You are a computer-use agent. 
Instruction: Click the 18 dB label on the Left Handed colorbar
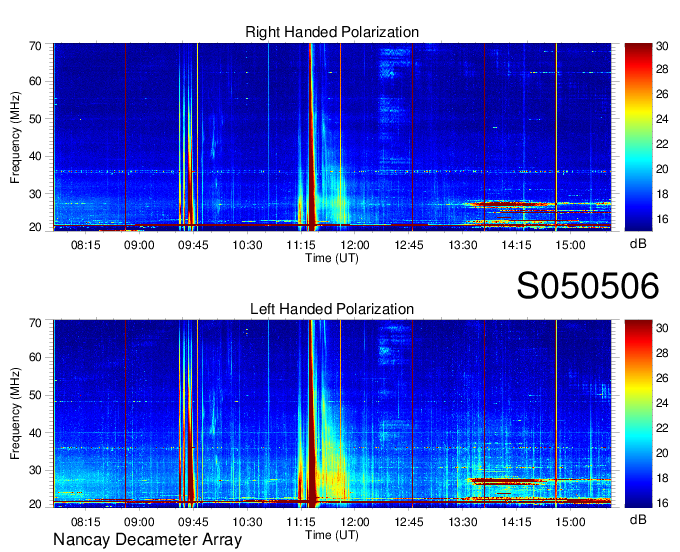point(662,478)
